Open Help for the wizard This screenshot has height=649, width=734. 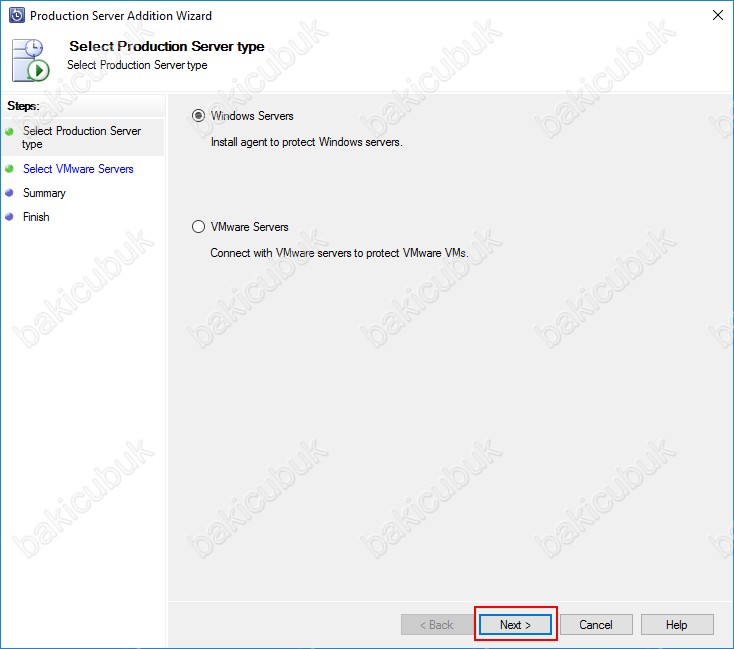[677, 625]
